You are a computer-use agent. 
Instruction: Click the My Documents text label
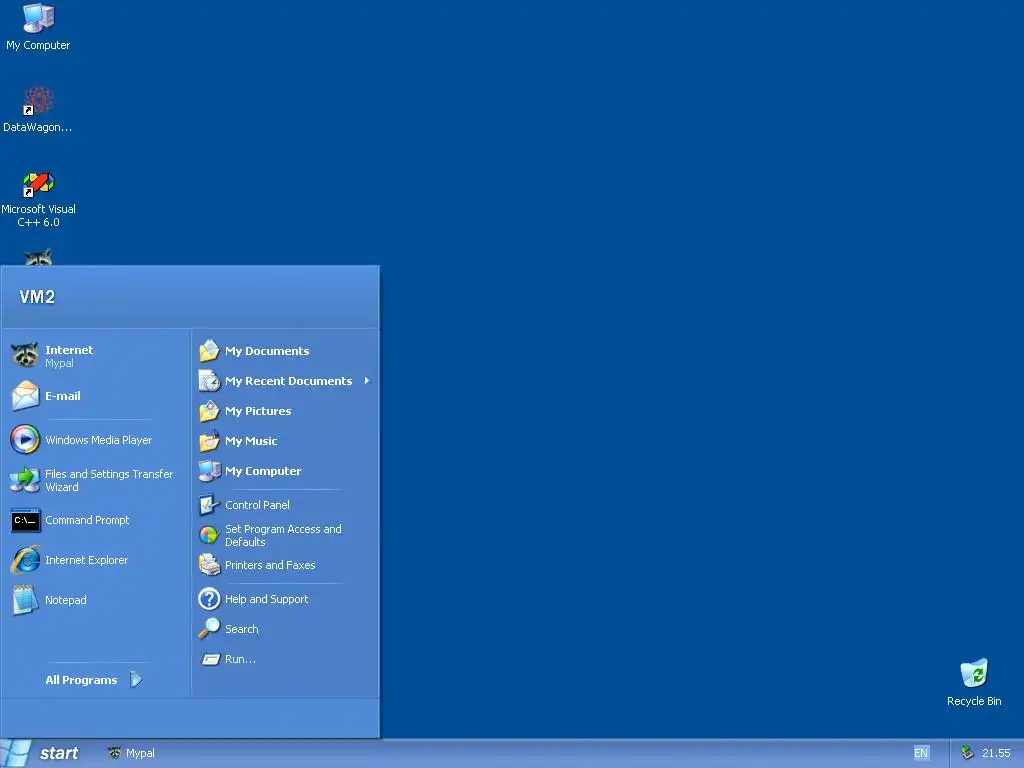[267, 351]
